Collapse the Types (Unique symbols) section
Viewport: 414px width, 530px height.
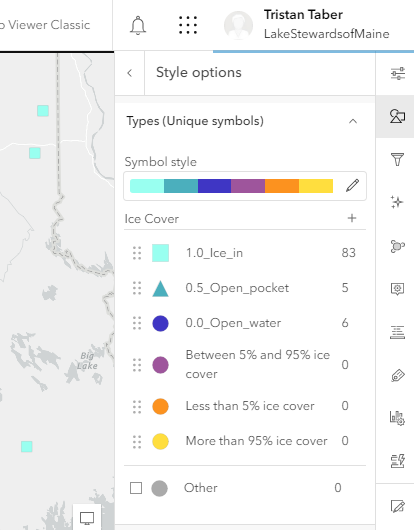click(x=353, y=121)
